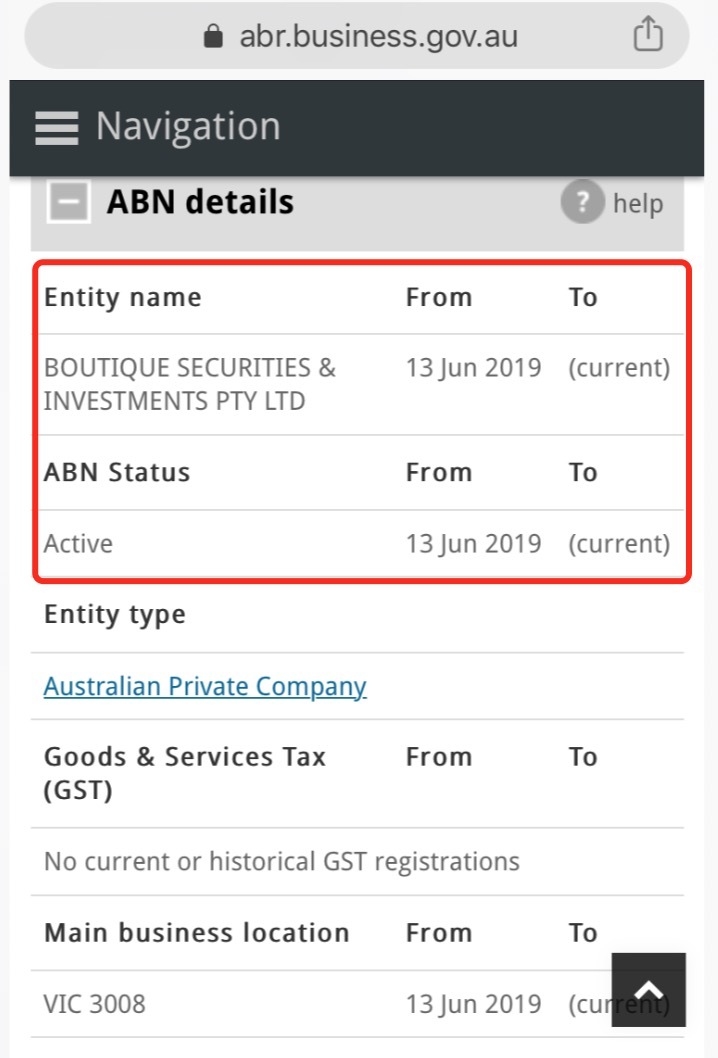Click the help text link

click(x=638, y=203)
